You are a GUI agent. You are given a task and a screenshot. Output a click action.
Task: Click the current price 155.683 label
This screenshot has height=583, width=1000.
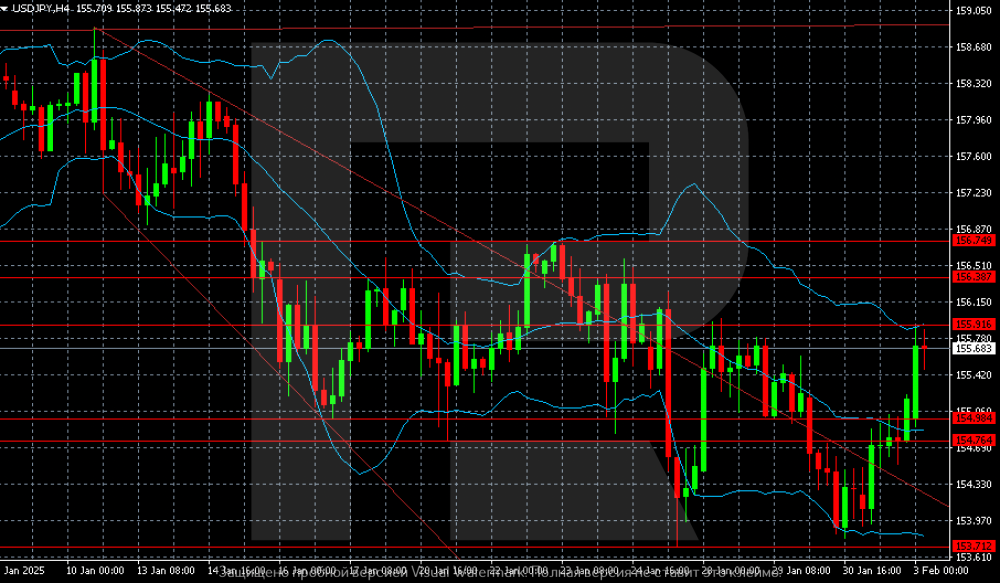pos(973,348)
